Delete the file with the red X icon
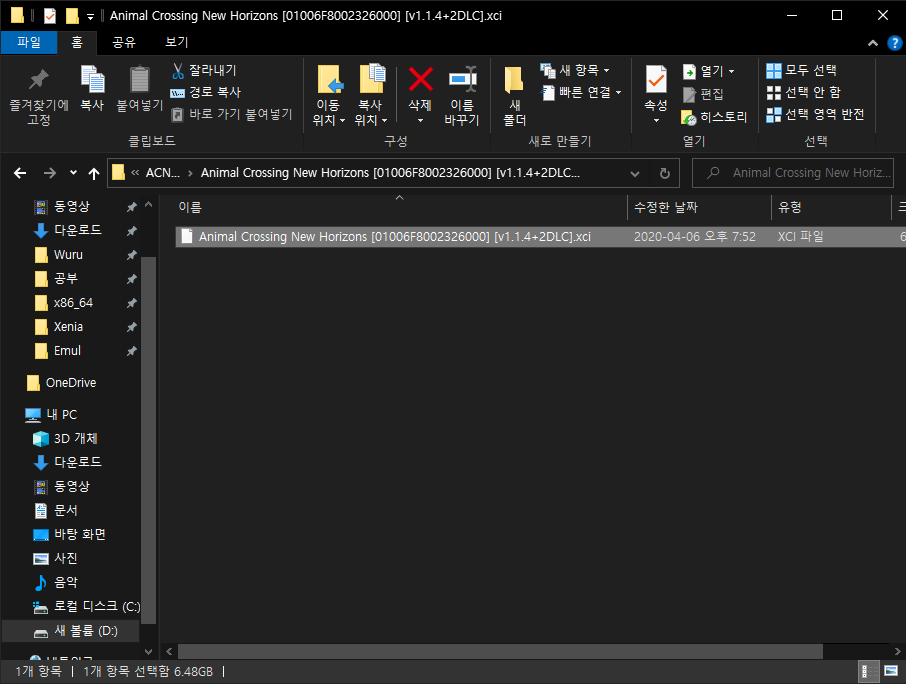 pyautogui.click(x=421, y=80)
